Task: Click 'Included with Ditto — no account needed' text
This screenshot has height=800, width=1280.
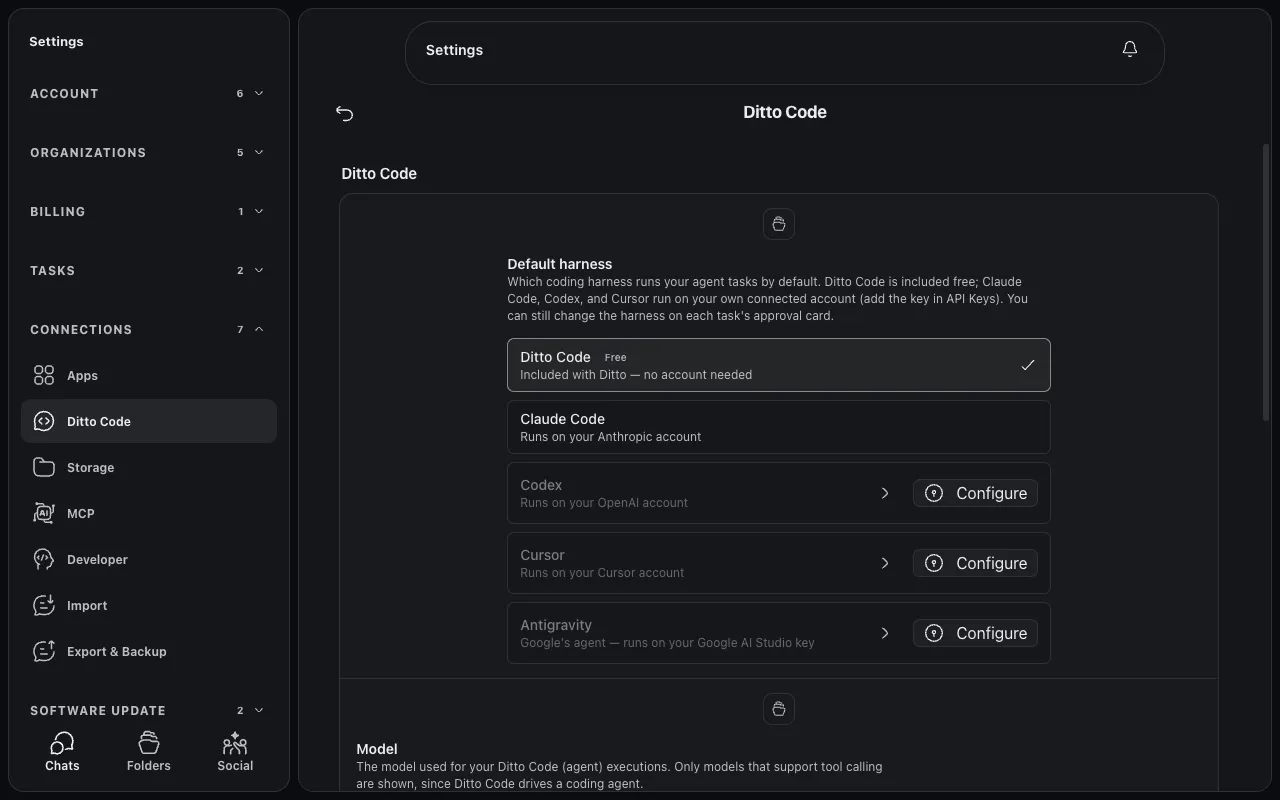Action: 636,375
